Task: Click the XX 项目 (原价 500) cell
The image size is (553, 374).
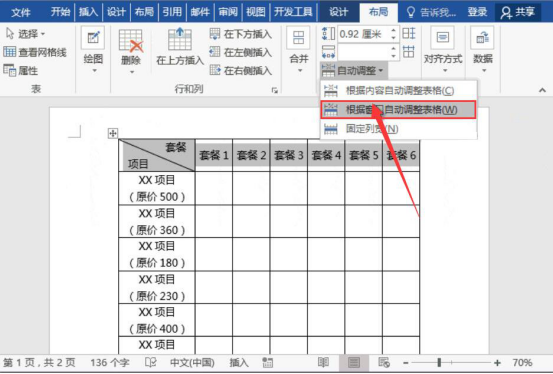Action: tap(157, 188)
